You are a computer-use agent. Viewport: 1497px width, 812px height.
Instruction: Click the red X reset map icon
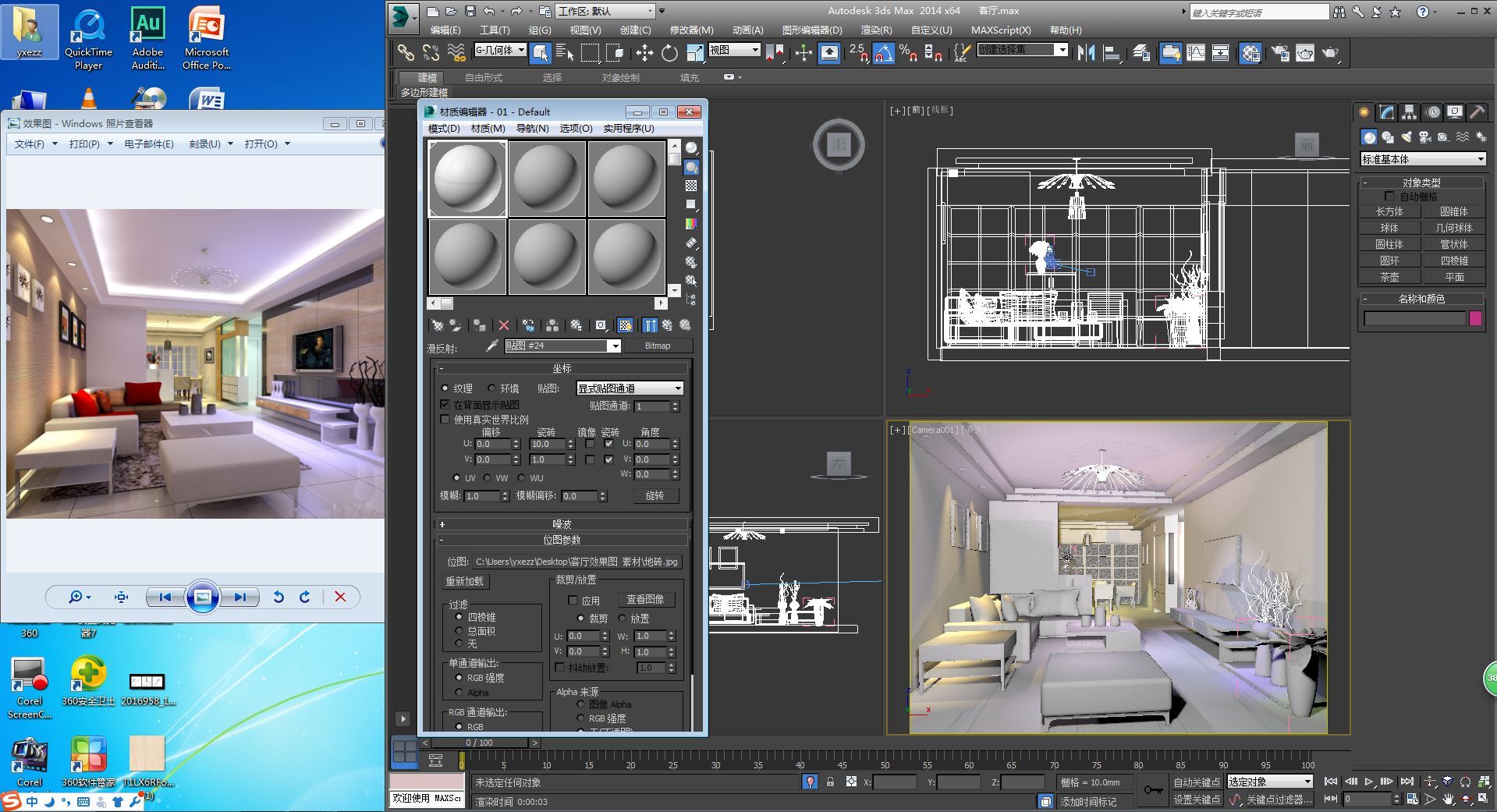[504, 325]
